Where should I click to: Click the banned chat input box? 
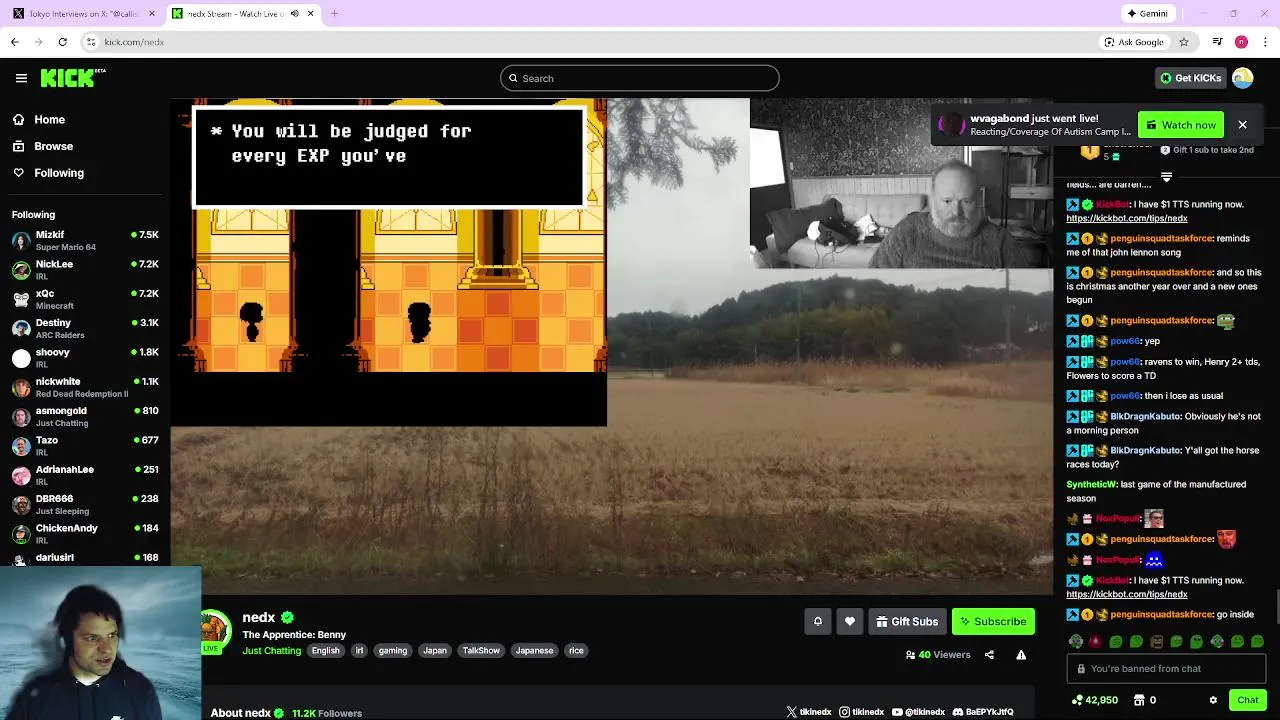1166,669
